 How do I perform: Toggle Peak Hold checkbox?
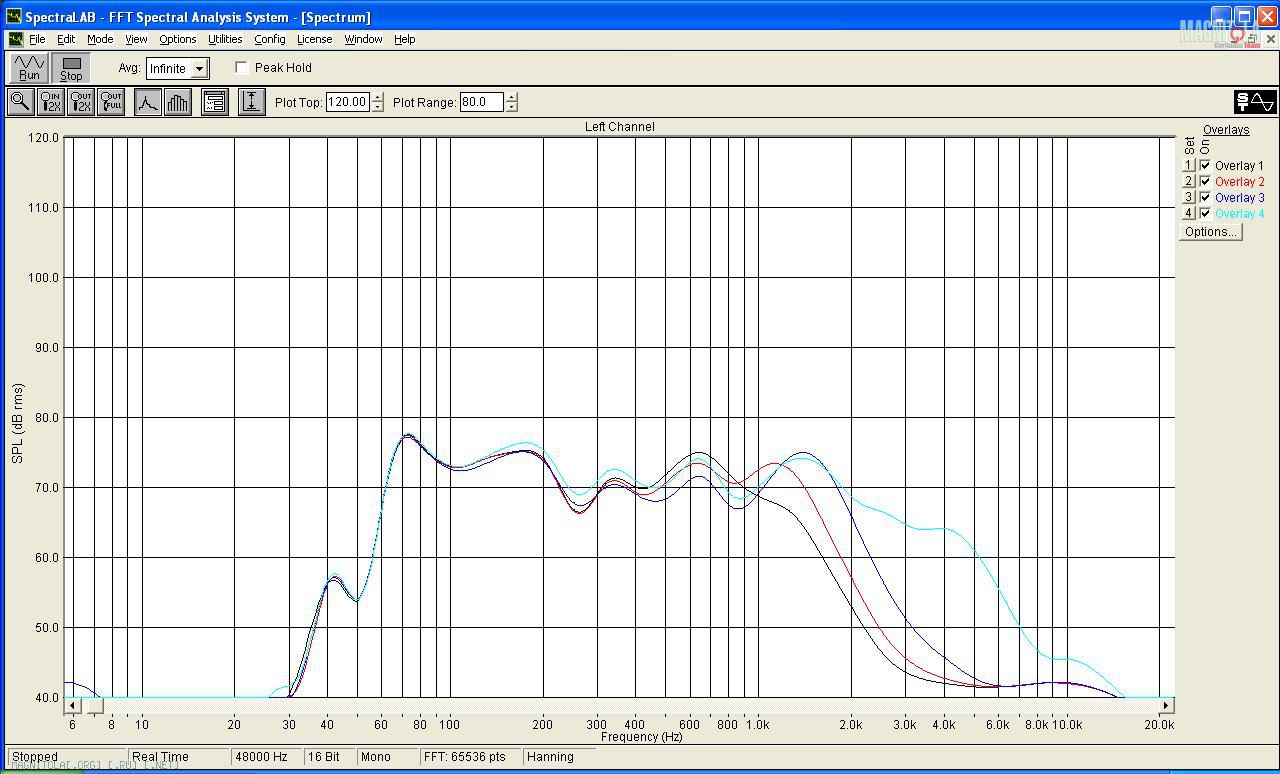tap(242, 68)
